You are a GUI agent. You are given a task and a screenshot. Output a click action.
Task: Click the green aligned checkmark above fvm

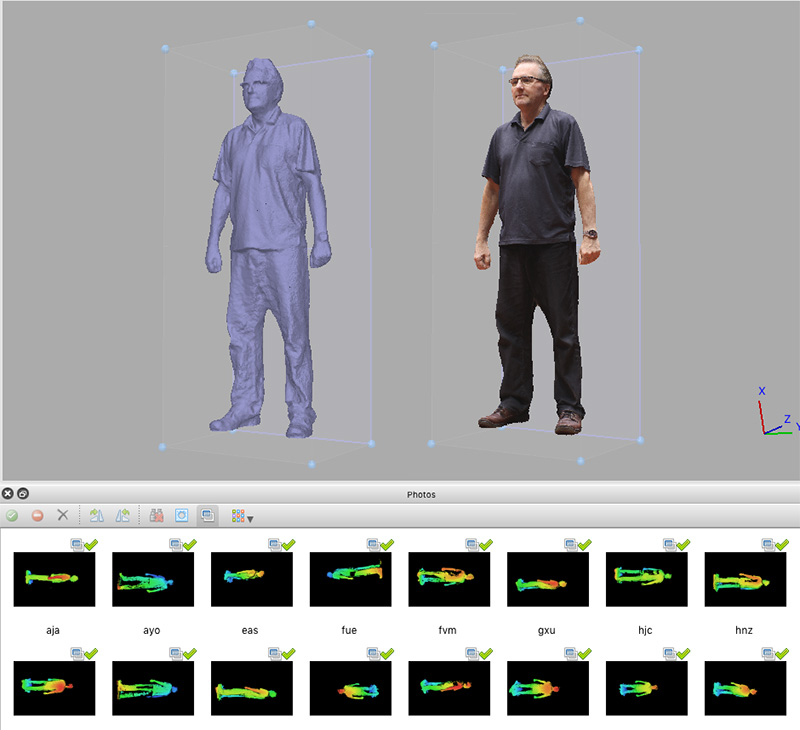click(x=486, y=545)
